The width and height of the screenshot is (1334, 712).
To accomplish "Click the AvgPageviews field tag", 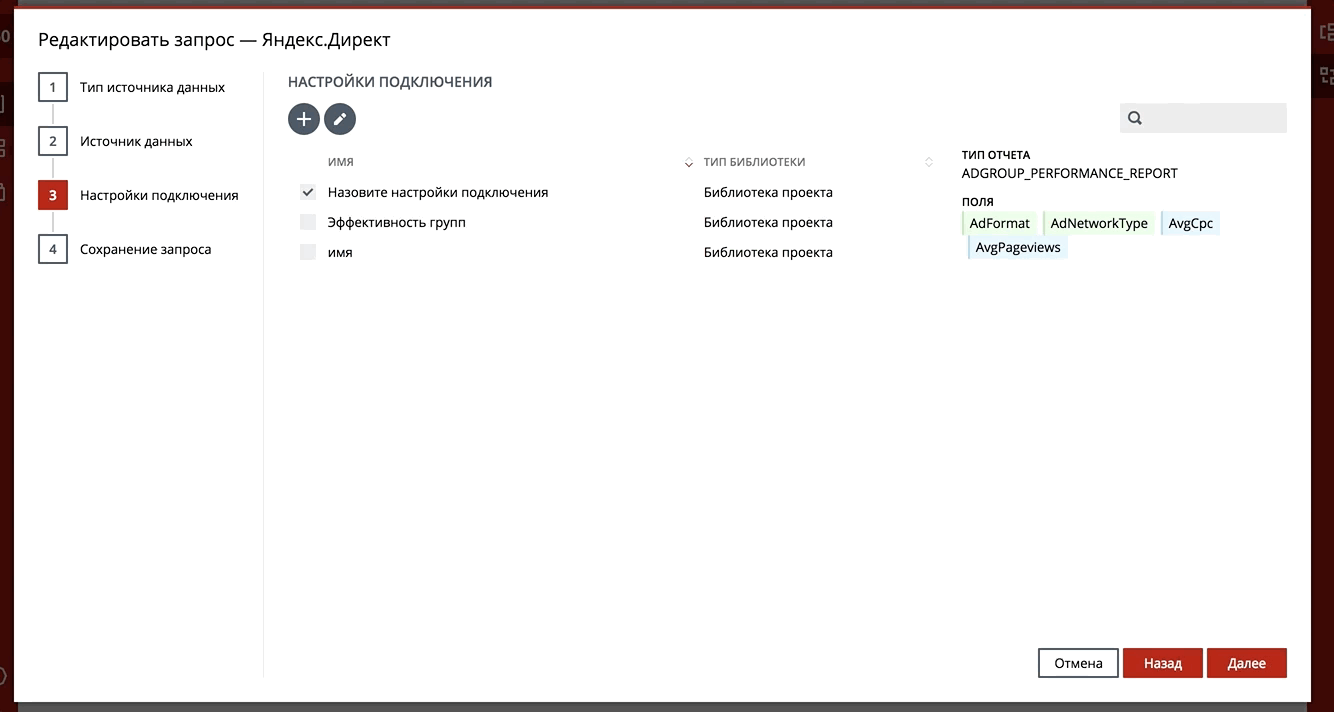I will tap(1018, 247).
